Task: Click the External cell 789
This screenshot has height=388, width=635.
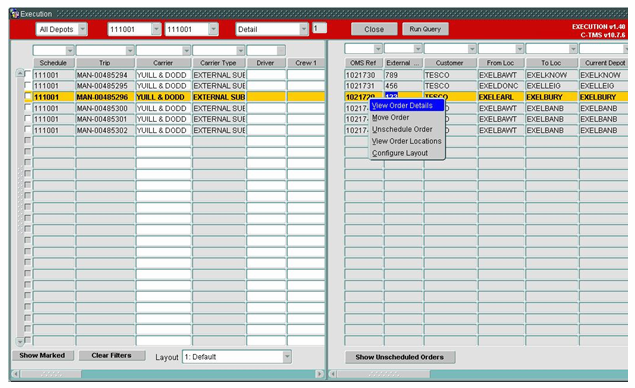Action: tap(403, 75)
